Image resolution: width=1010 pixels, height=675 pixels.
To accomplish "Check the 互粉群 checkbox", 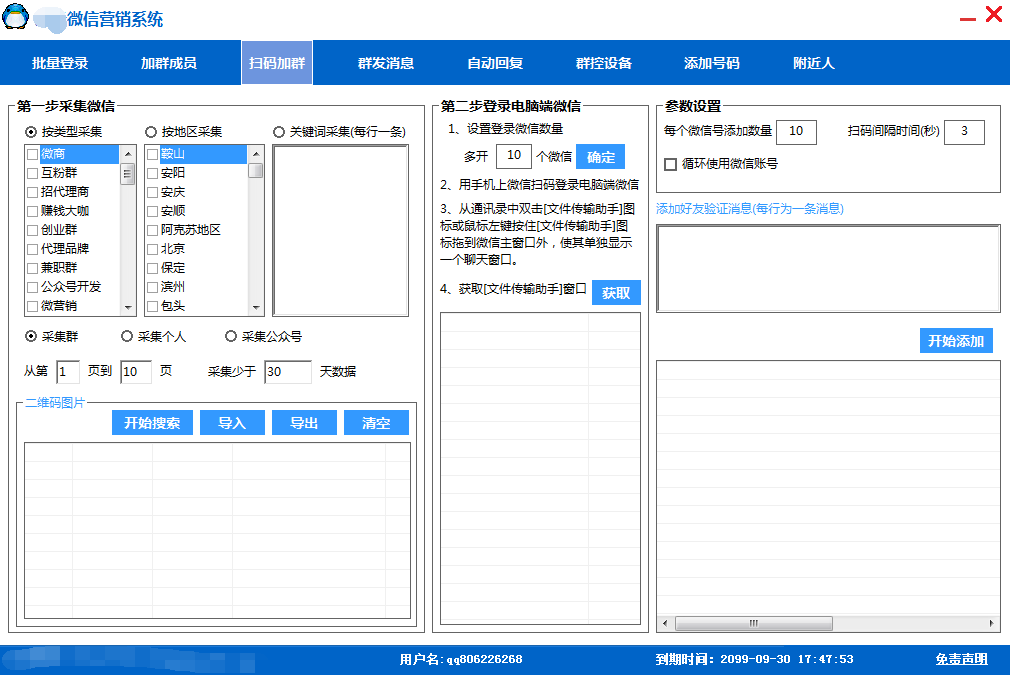I will tap(33, 173).
